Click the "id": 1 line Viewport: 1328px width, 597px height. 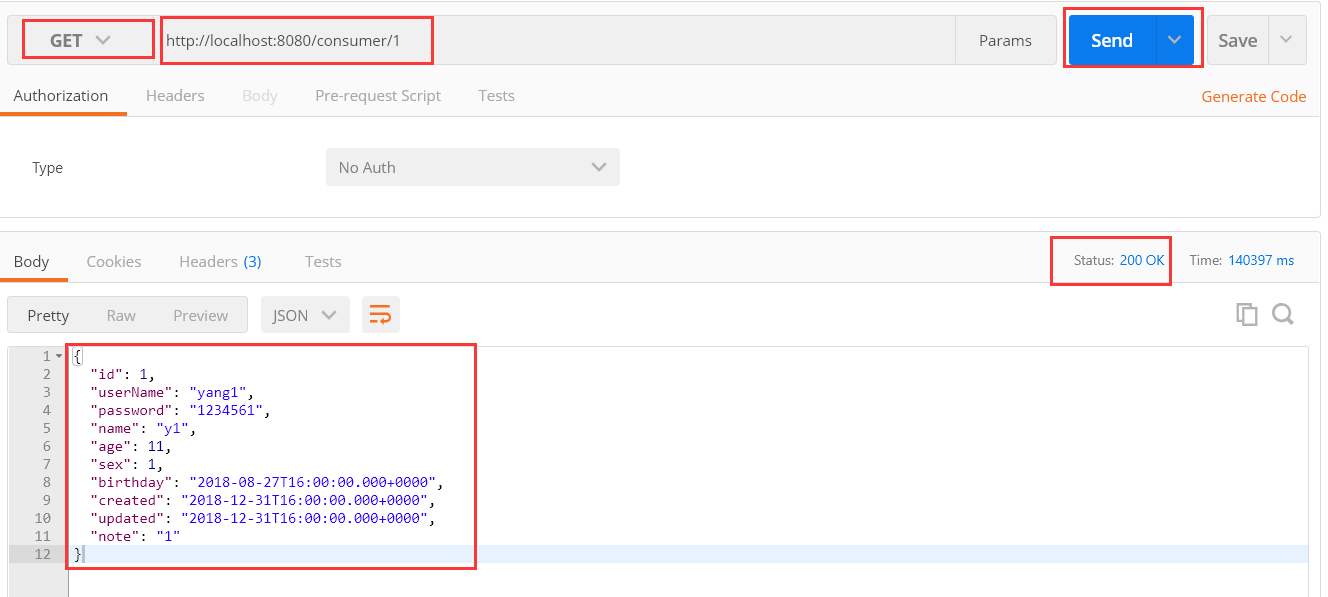tap(123, 374)
